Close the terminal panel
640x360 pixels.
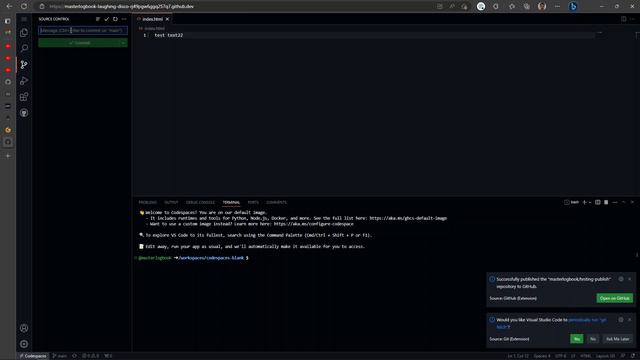632,202
